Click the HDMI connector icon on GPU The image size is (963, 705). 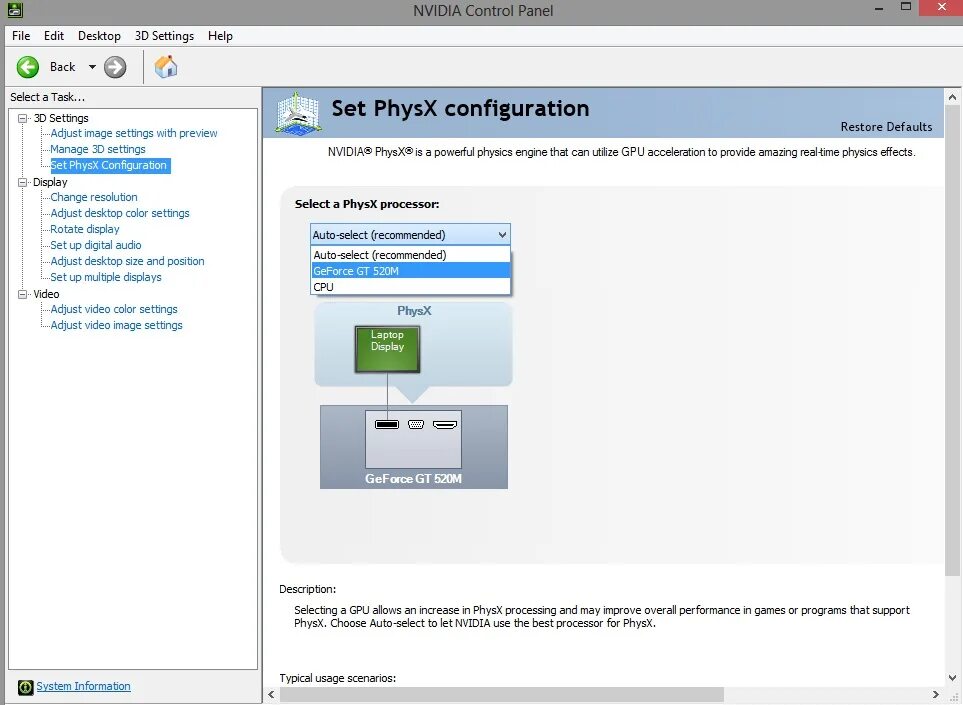[445, 424]
